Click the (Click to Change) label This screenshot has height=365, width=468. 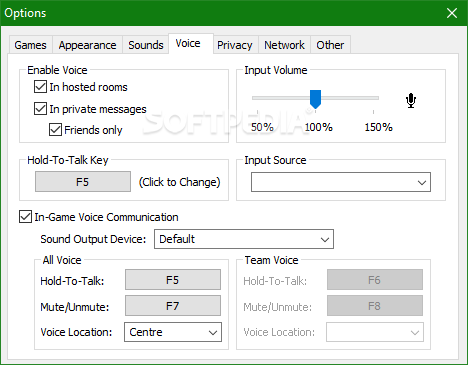tap(179, 182)
